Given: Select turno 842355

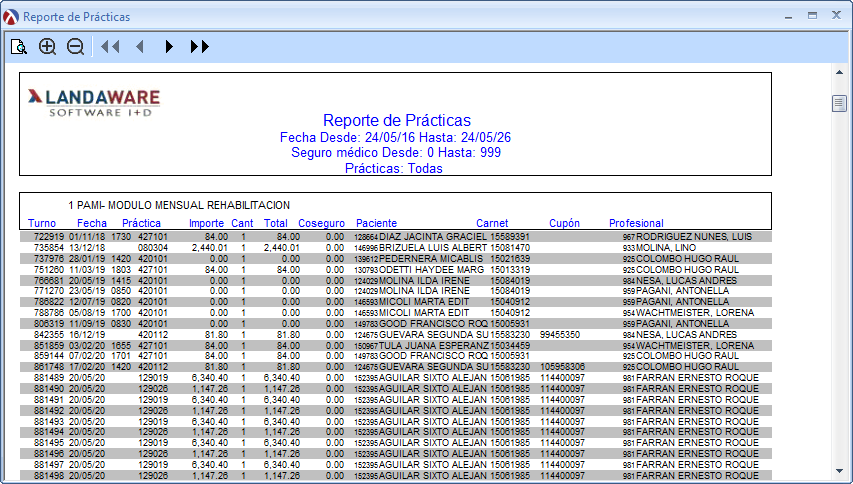Looking at the screenshot, I should pyautogui.click(x=49, y=334).
